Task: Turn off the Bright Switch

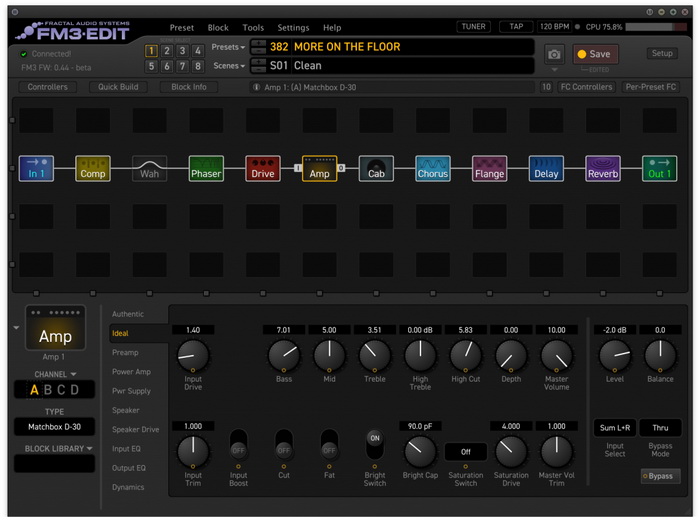Action: 375,445
